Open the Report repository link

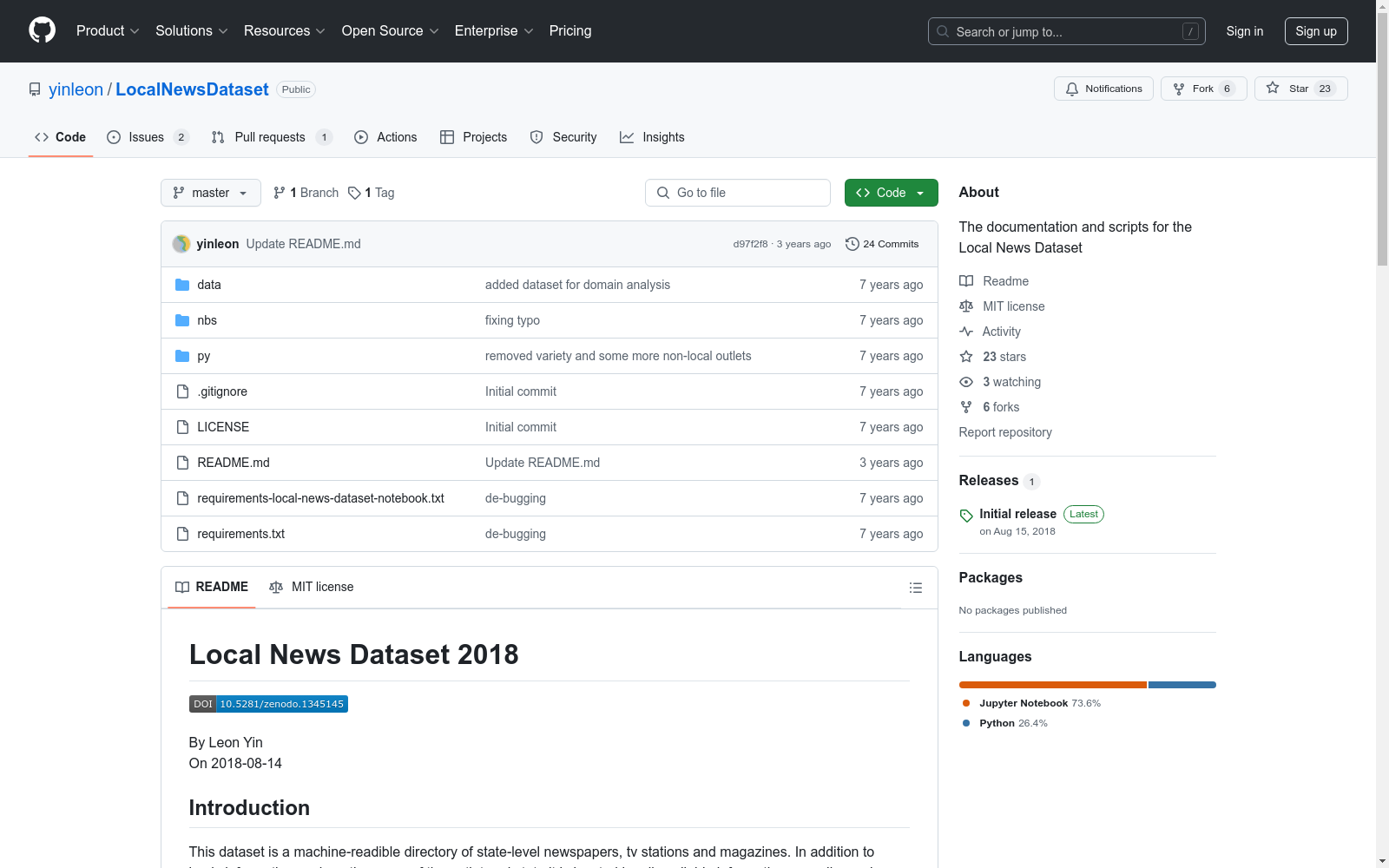1005,432
